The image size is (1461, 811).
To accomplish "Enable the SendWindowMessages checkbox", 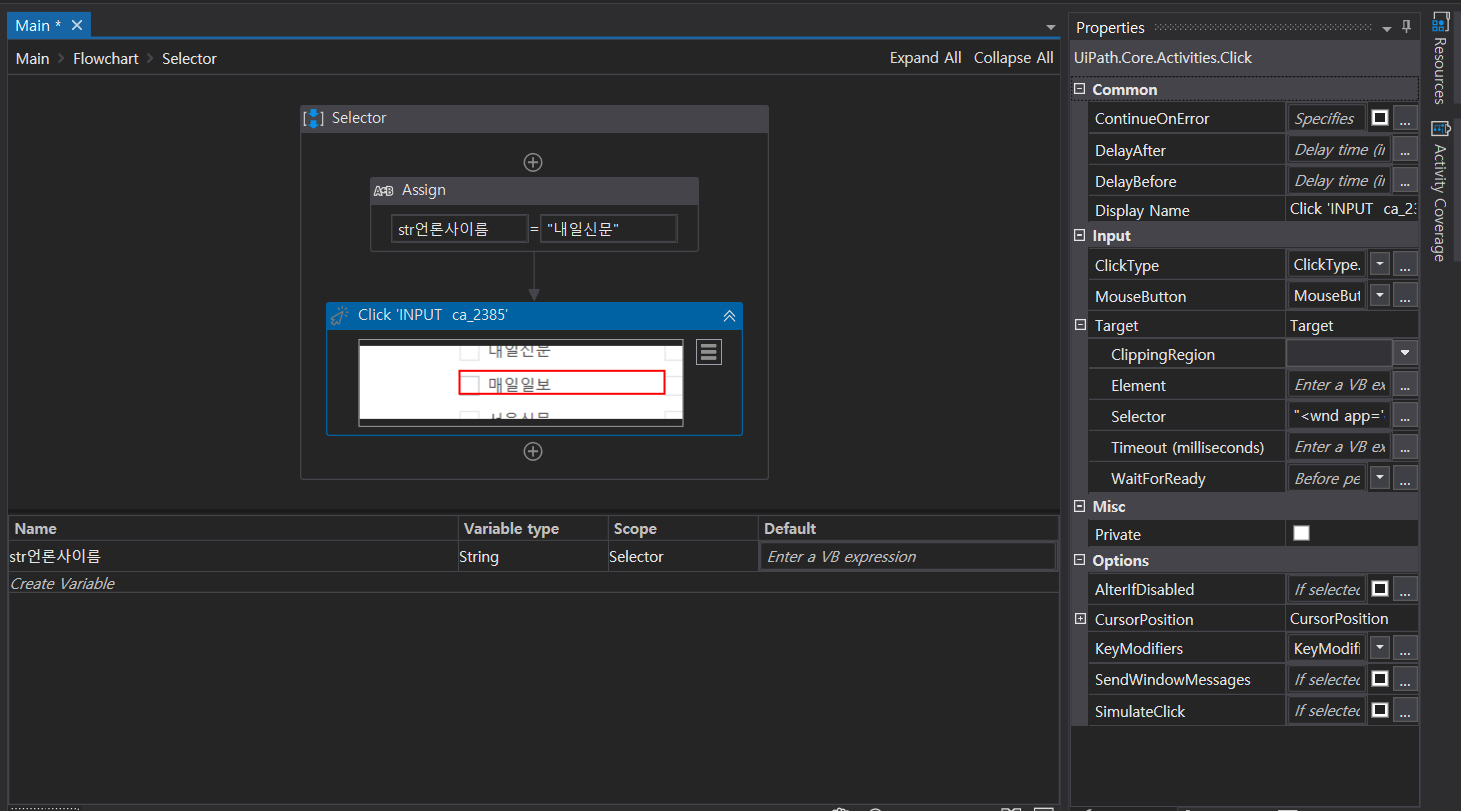I will pyautogui.click(x=1380, y=679).
